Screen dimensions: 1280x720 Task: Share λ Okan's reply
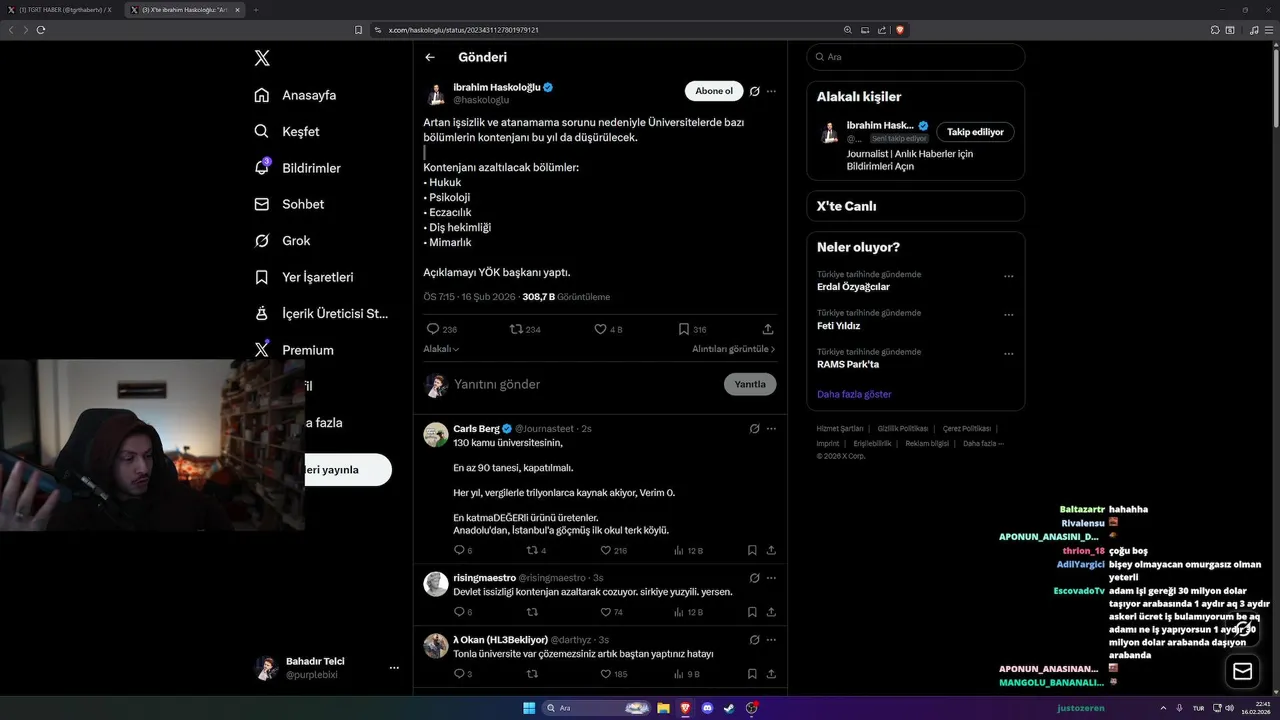771,674
